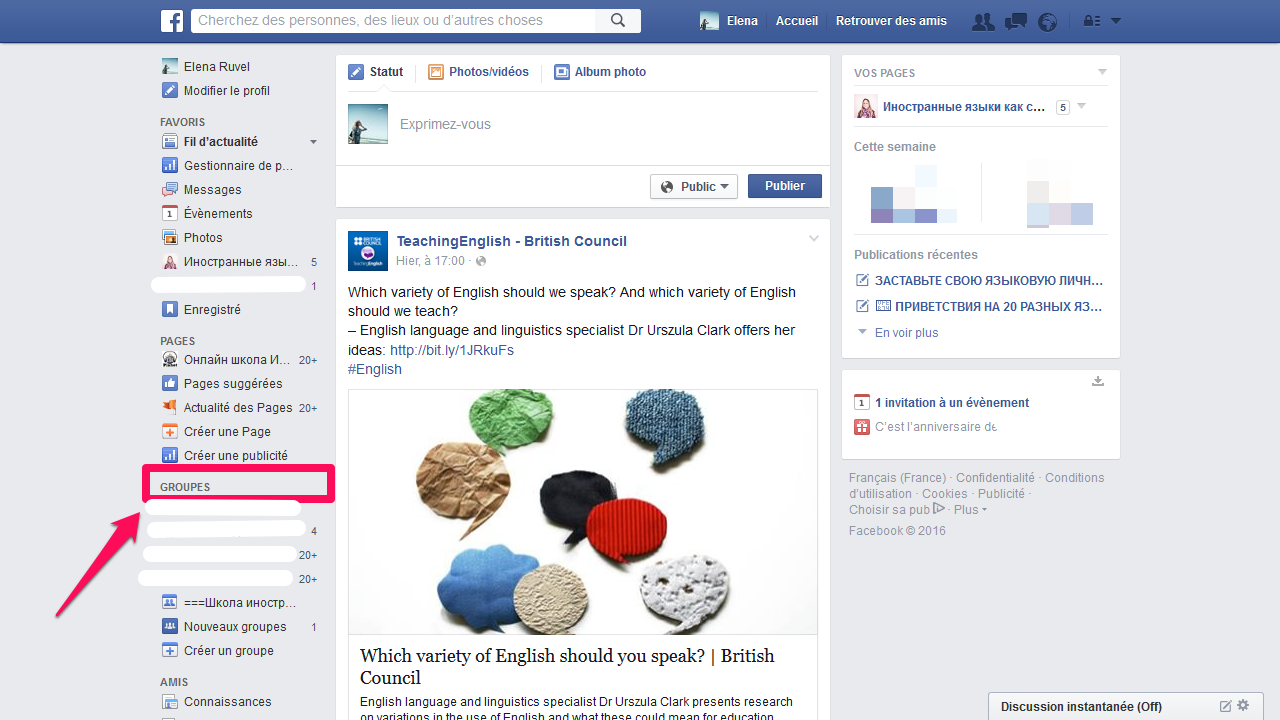Open the bit.ly/1JRkuFs link

click(x=452, y=350)
